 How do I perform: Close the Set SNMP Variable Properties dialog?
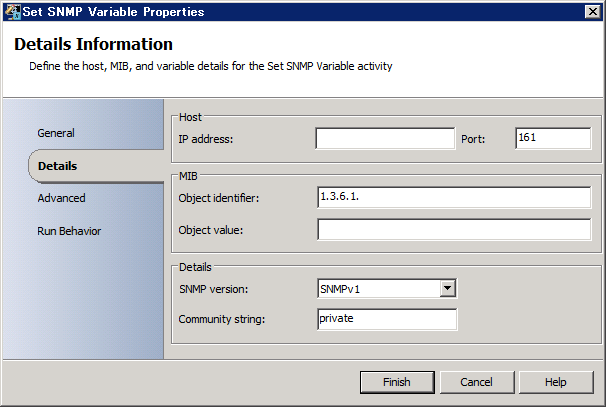pyautogui.click(x=592, y=12)
